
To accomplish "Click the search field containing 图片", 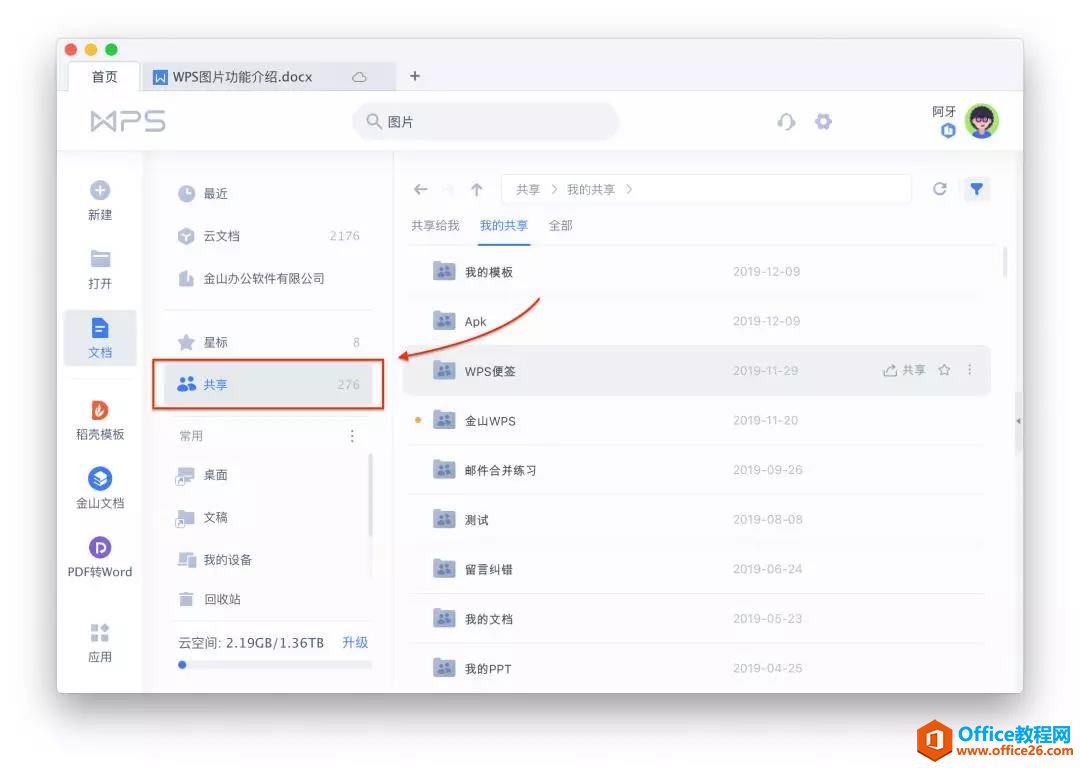I will point(486,122).
